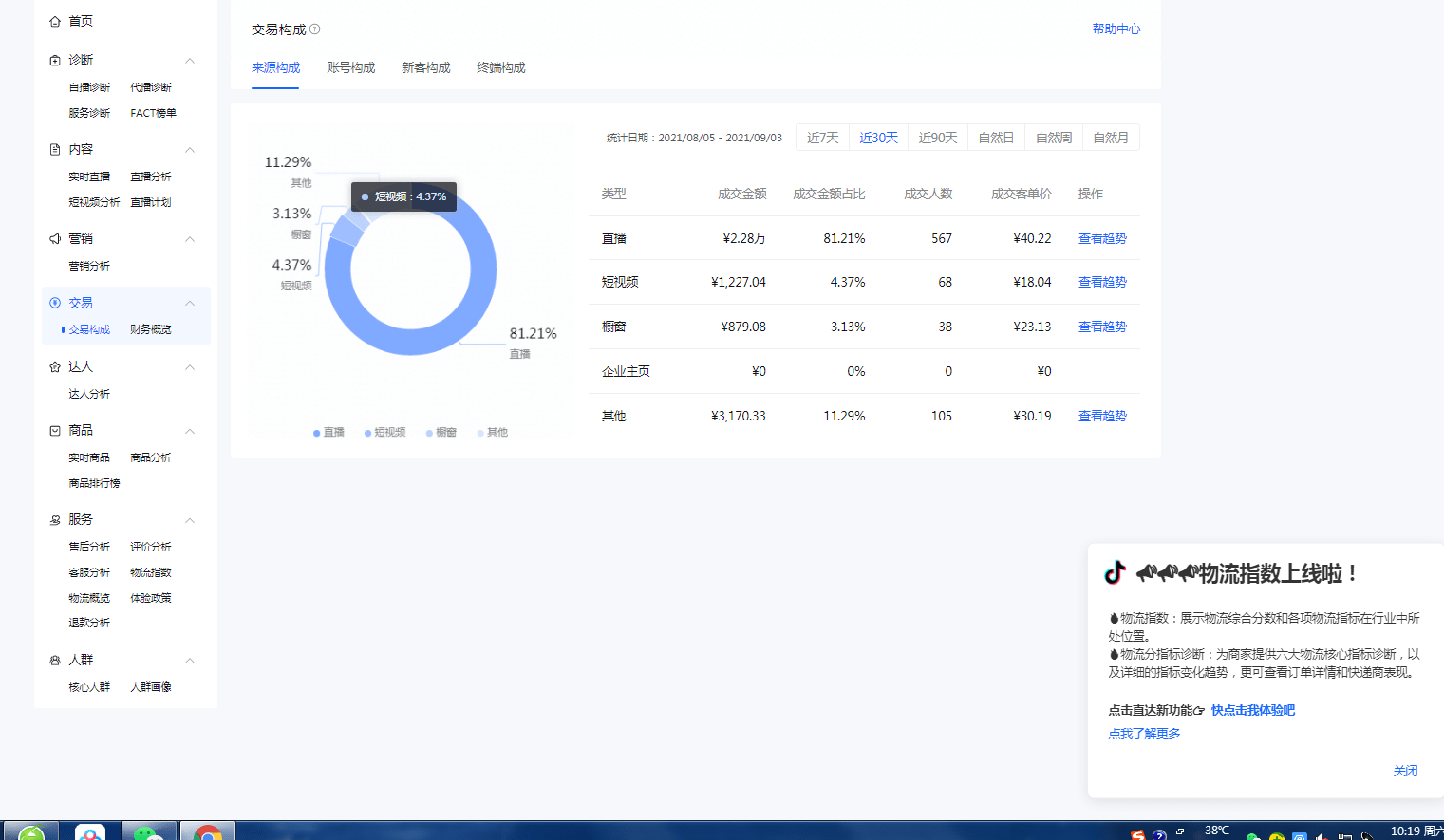Click 查看趋势 in the 直播 row
This screenshot has width=1444, height=840.
pyautogui.click(x=1102, y=238)
